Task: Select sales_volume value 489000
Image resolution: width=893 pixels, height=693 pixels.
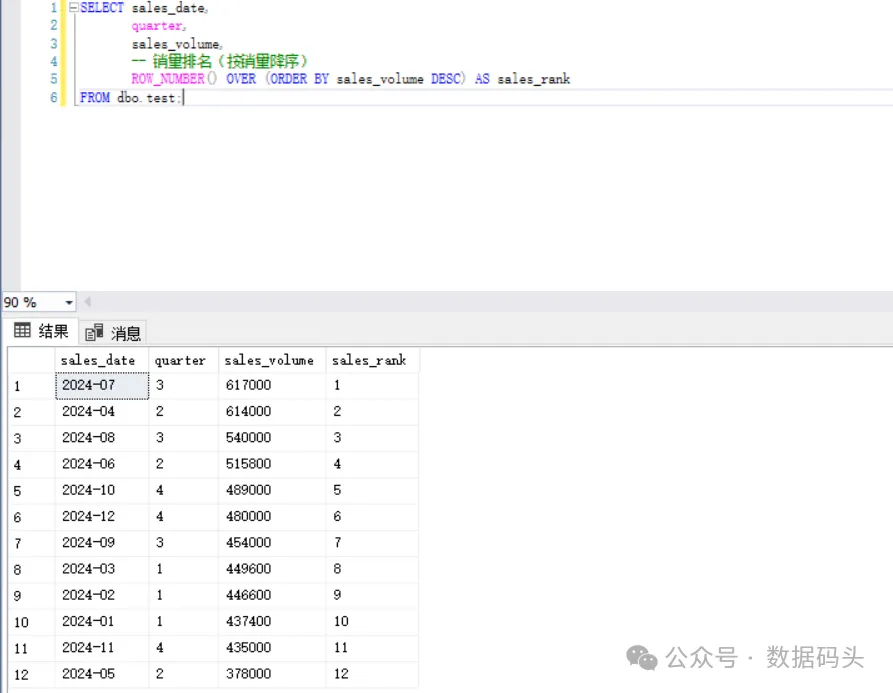Action: [272, 490]
